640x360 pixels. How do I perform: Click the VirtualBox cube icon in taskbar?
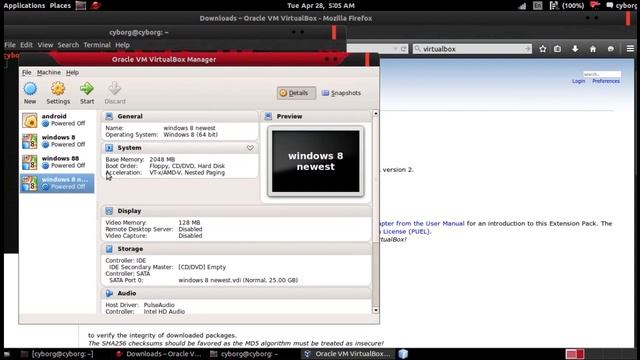[x=403, y=354]
